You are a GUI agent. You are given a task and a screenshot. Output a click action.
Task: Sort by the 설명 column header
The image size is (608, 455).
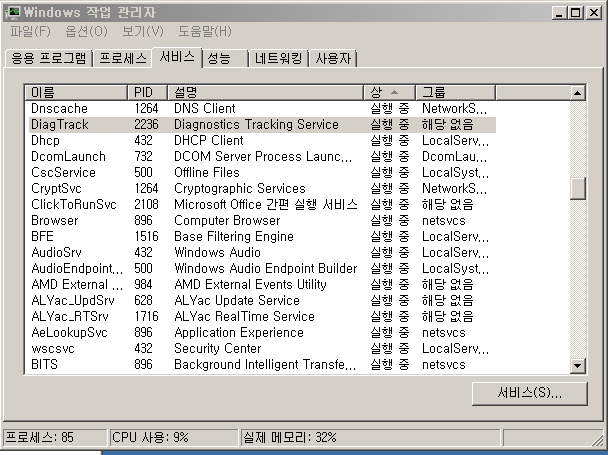[265, 92]
